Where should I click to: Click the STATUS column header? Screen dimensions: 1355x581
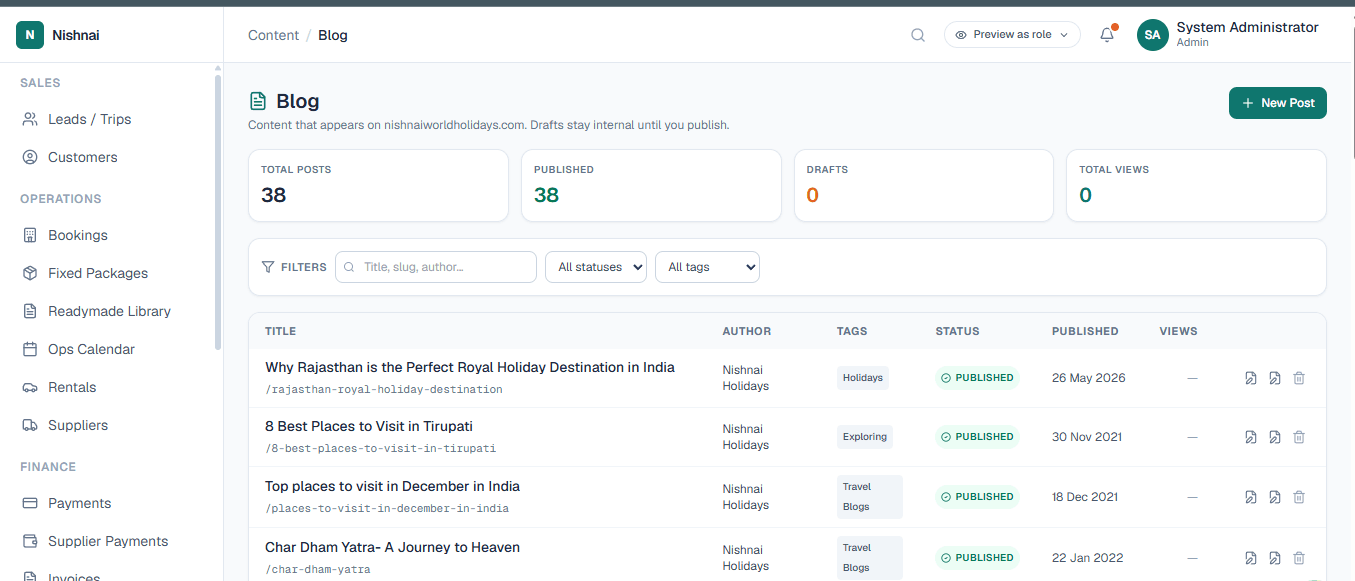[x=957, y=331]
